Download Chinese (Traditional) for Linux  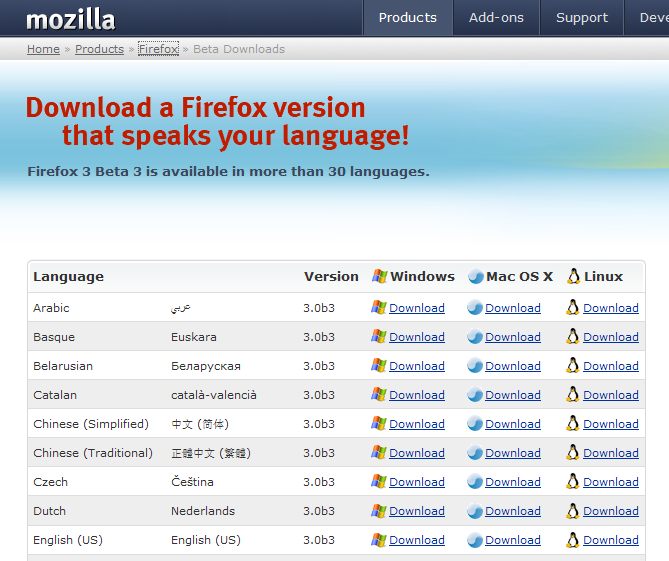pyautogui.click(x=611, y=453)
